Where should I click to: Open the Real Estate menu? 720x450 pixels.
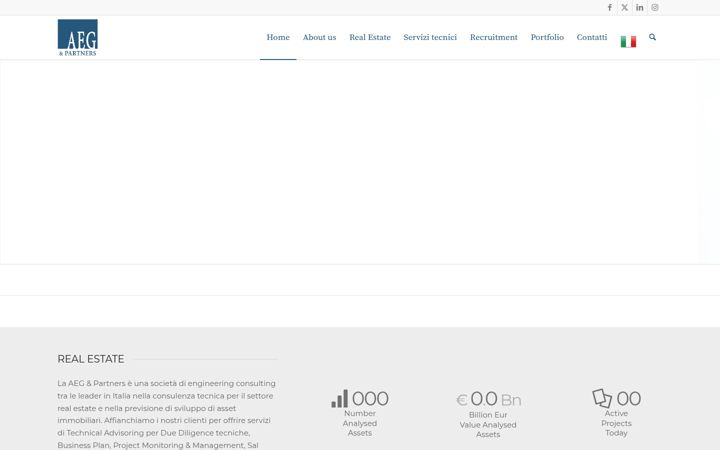(x=370, y=37)
